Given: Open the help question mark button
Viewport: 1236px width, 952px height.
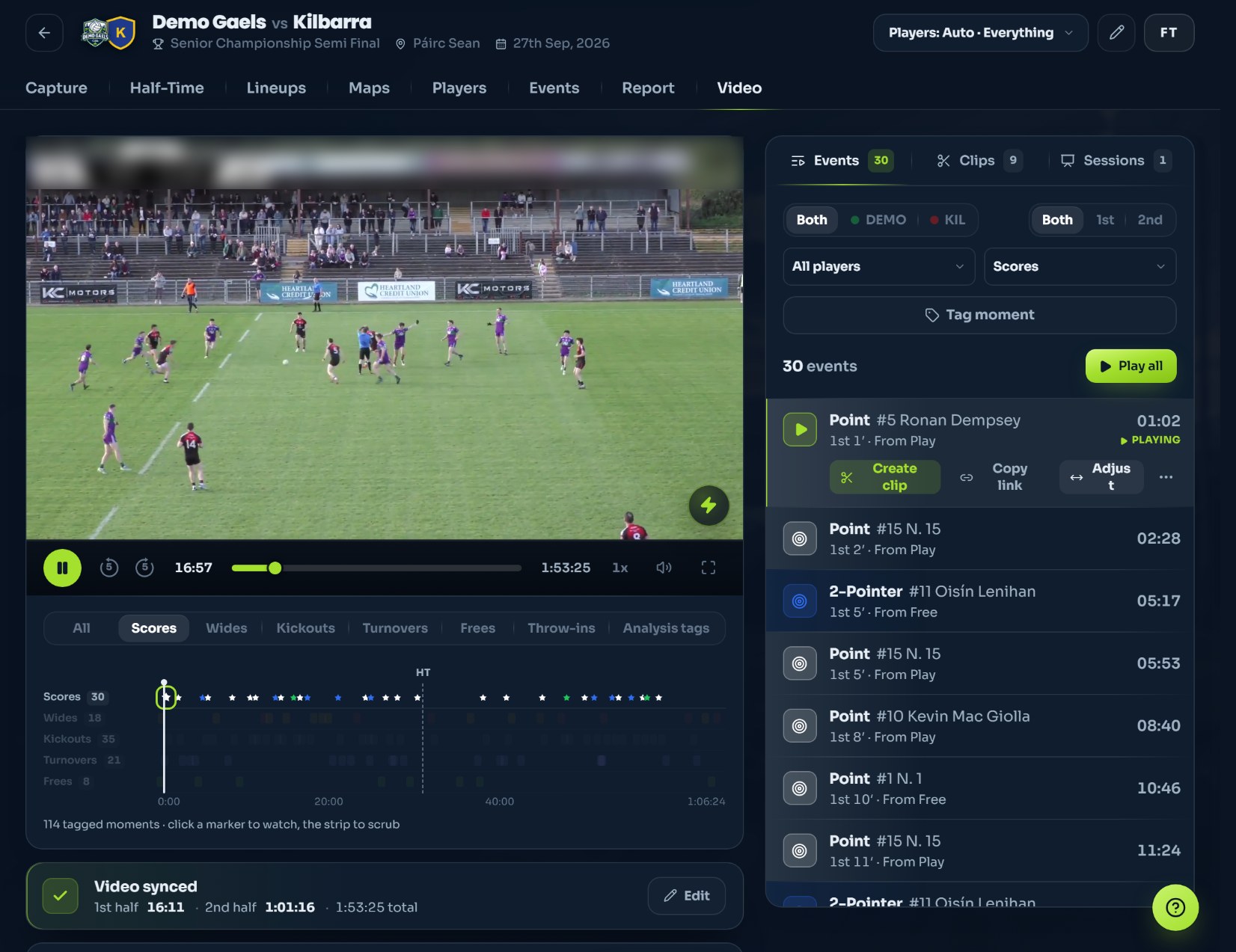Looking at the screenshot, I should 1175,907.
